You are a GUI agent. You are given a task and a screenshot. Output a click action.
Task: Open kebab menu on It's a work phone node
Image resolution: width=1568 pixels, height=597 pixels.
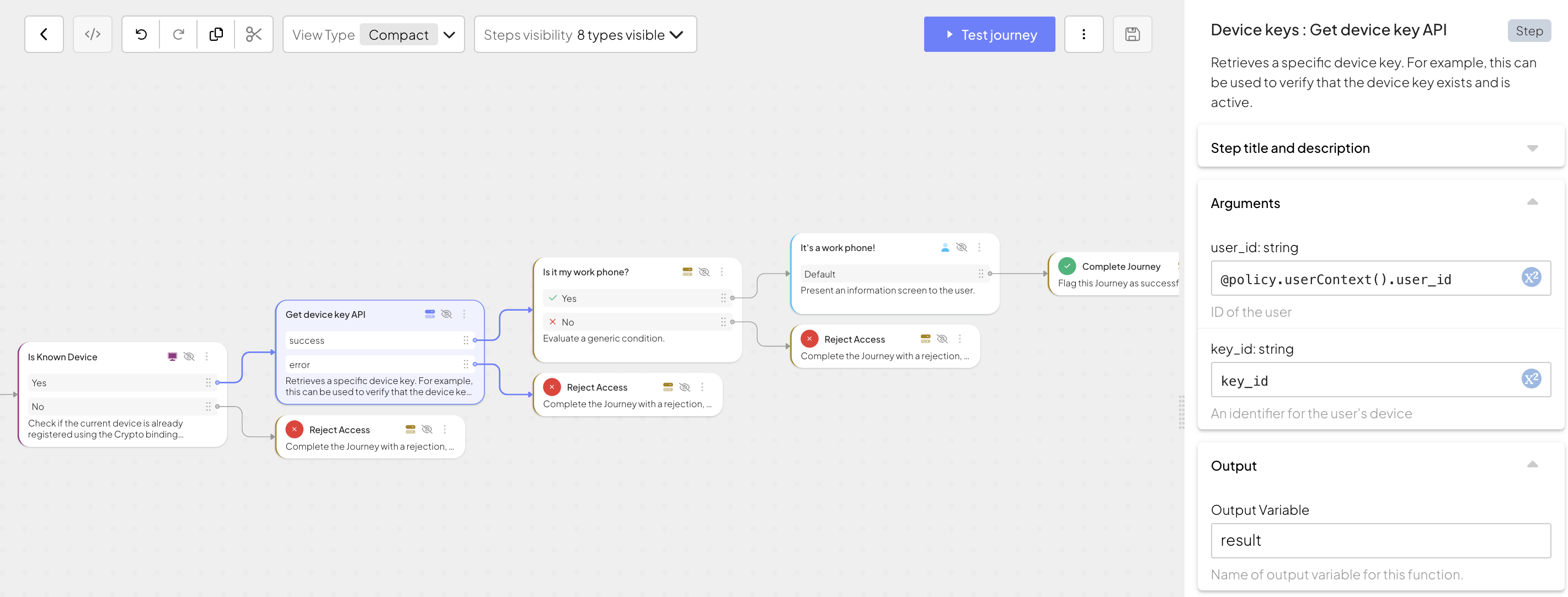point(979,248)
